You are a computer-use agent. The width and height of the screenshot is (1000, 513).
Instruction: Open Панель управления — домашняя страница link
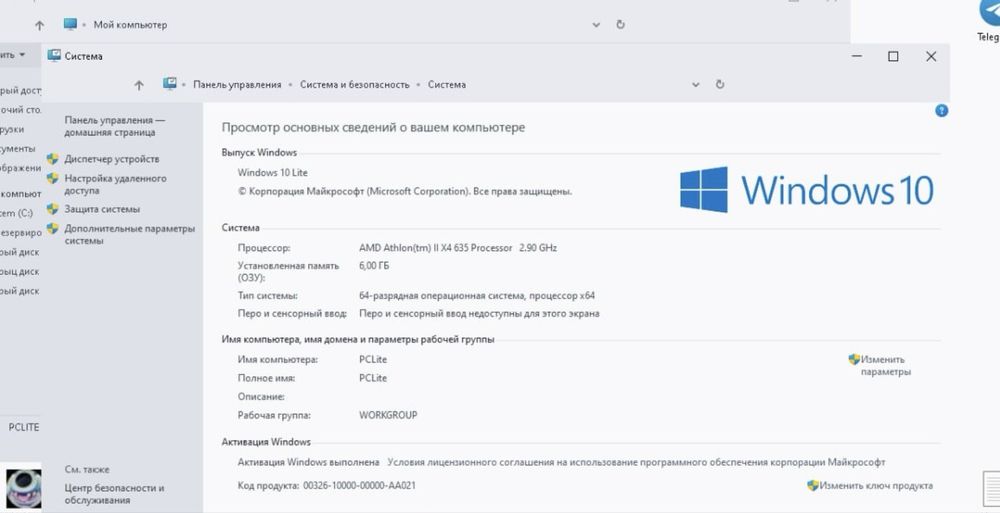tap(114, 126)
